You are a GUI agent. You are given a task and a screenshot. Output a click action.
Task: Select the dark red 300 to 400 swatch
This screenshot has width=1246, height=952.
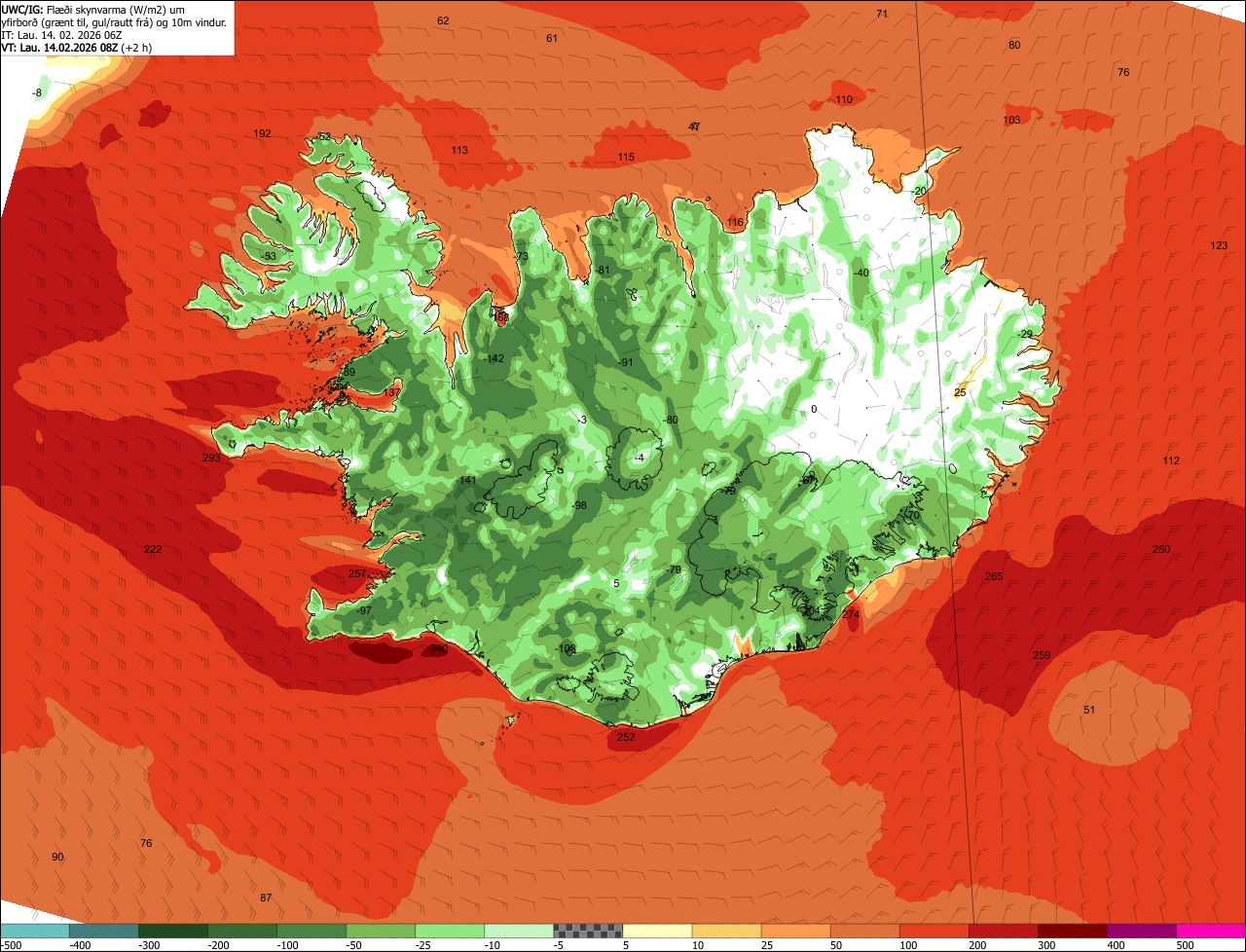click(1071, 931)
